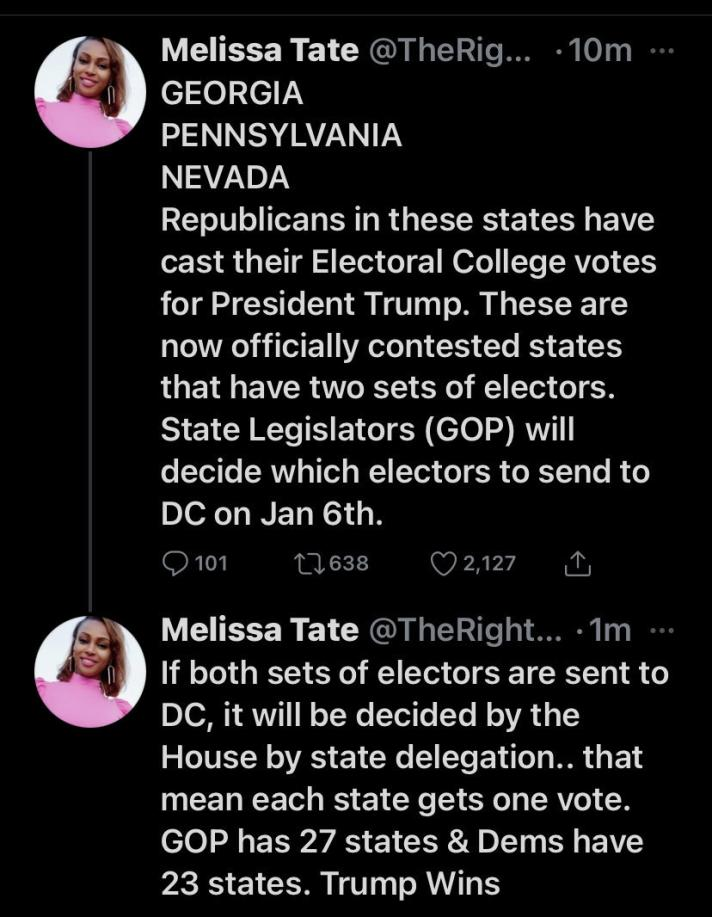Click the Melissa Tate name on top tweet
Screen dimensions: 712x917
pos(260,50)
